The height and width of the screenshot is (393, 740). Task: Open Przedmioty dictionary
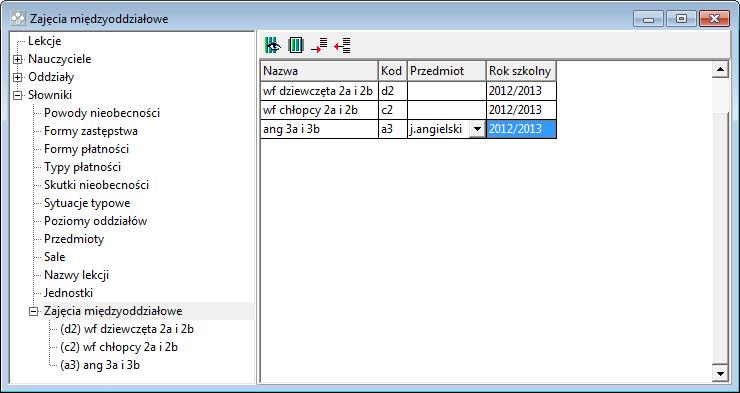coord(74,239)
